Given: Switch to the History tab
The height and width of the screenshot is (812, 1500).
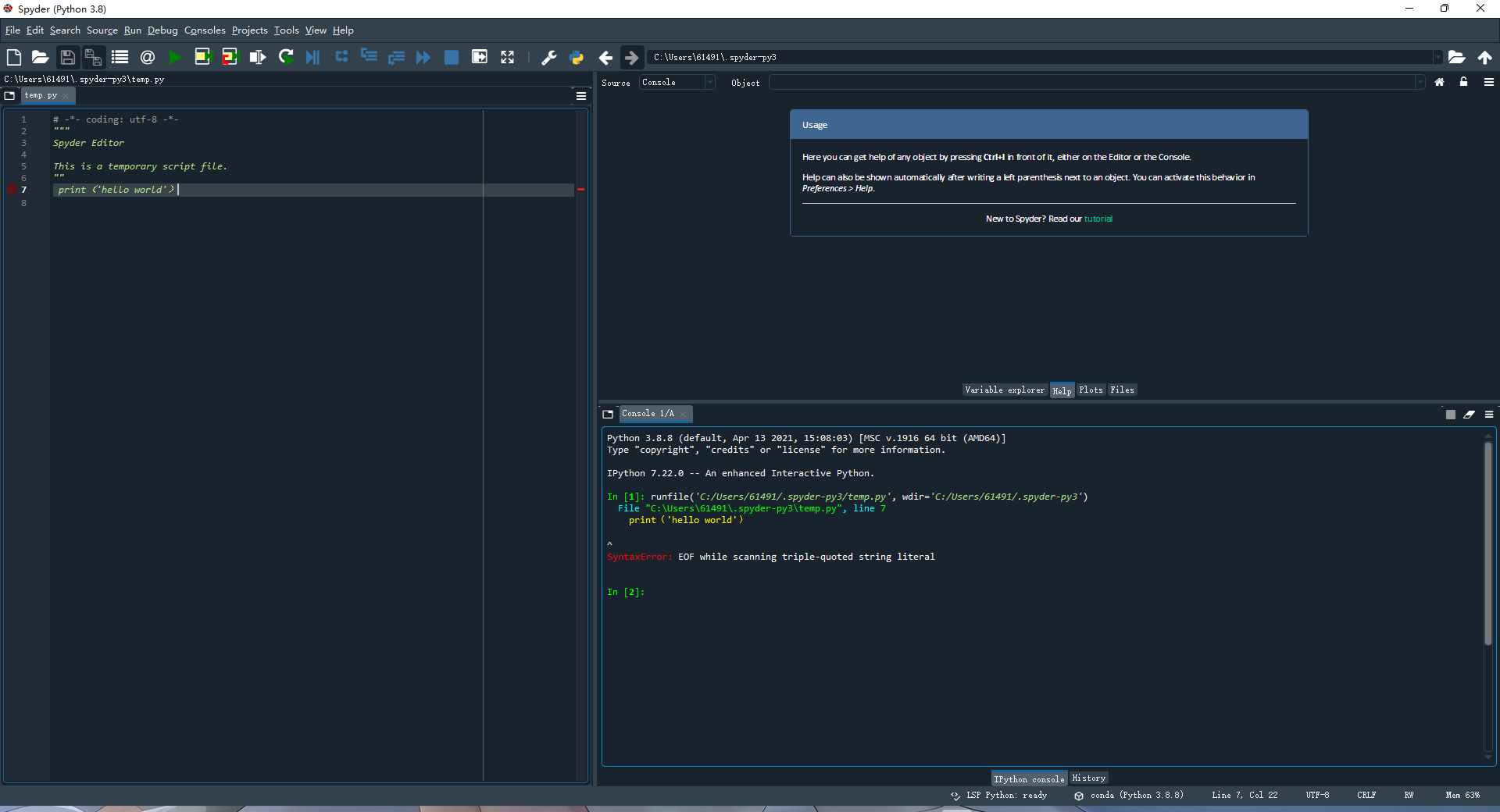Looking at the screenshot, I should tap(1088, 778).
